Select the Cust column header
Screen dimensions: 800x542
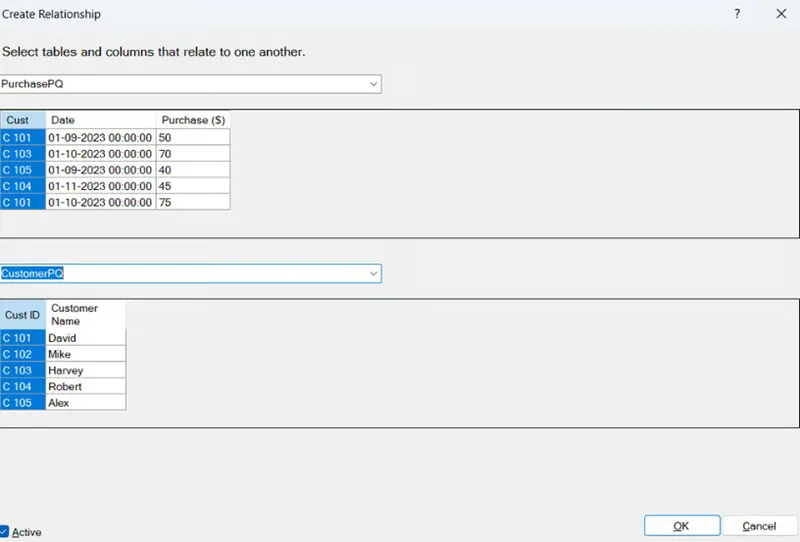point(23,120)
